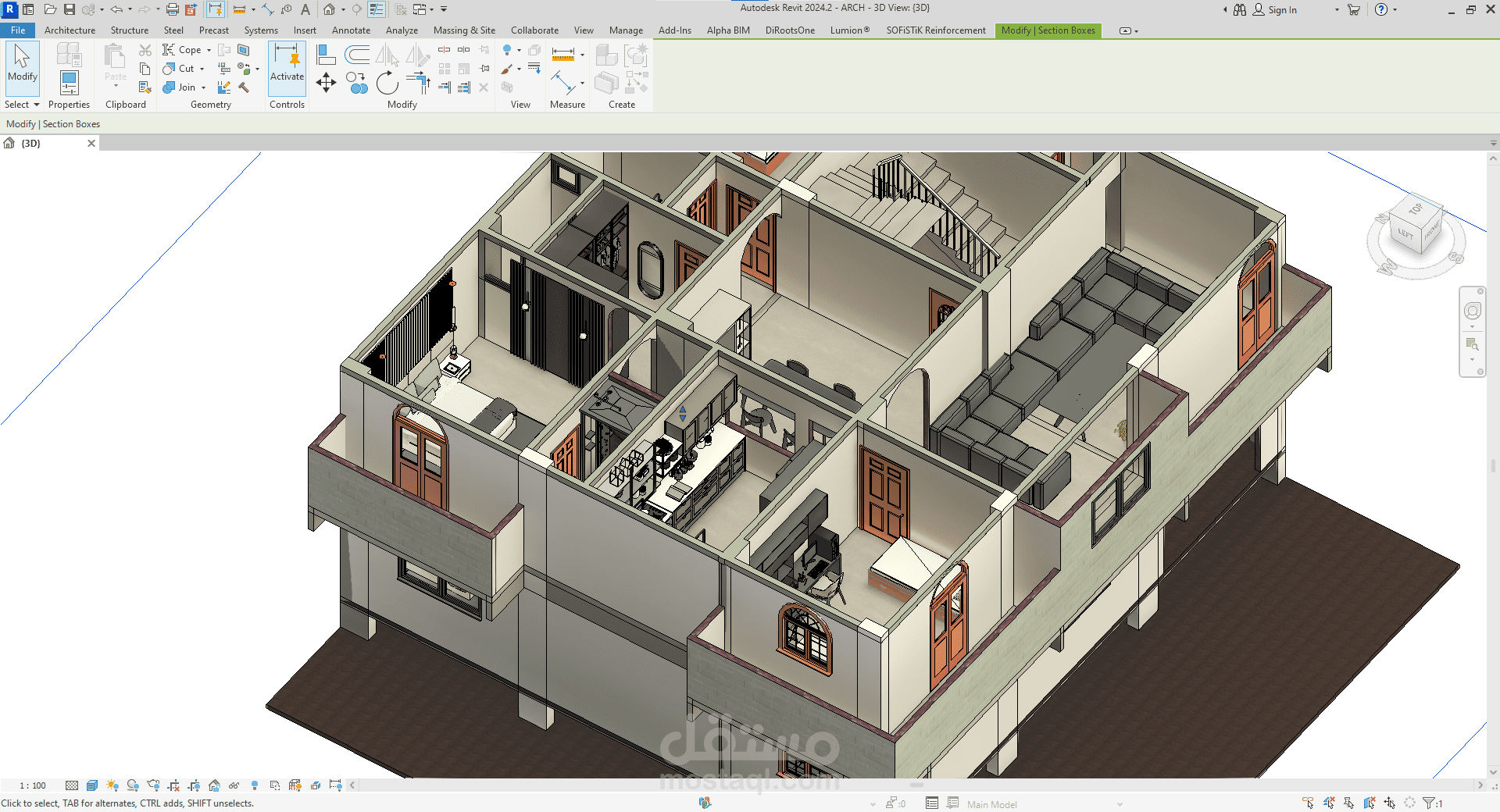Screen dimensions: 1500x812
Task: Click the Pin element icon
Action: (484, 68)
